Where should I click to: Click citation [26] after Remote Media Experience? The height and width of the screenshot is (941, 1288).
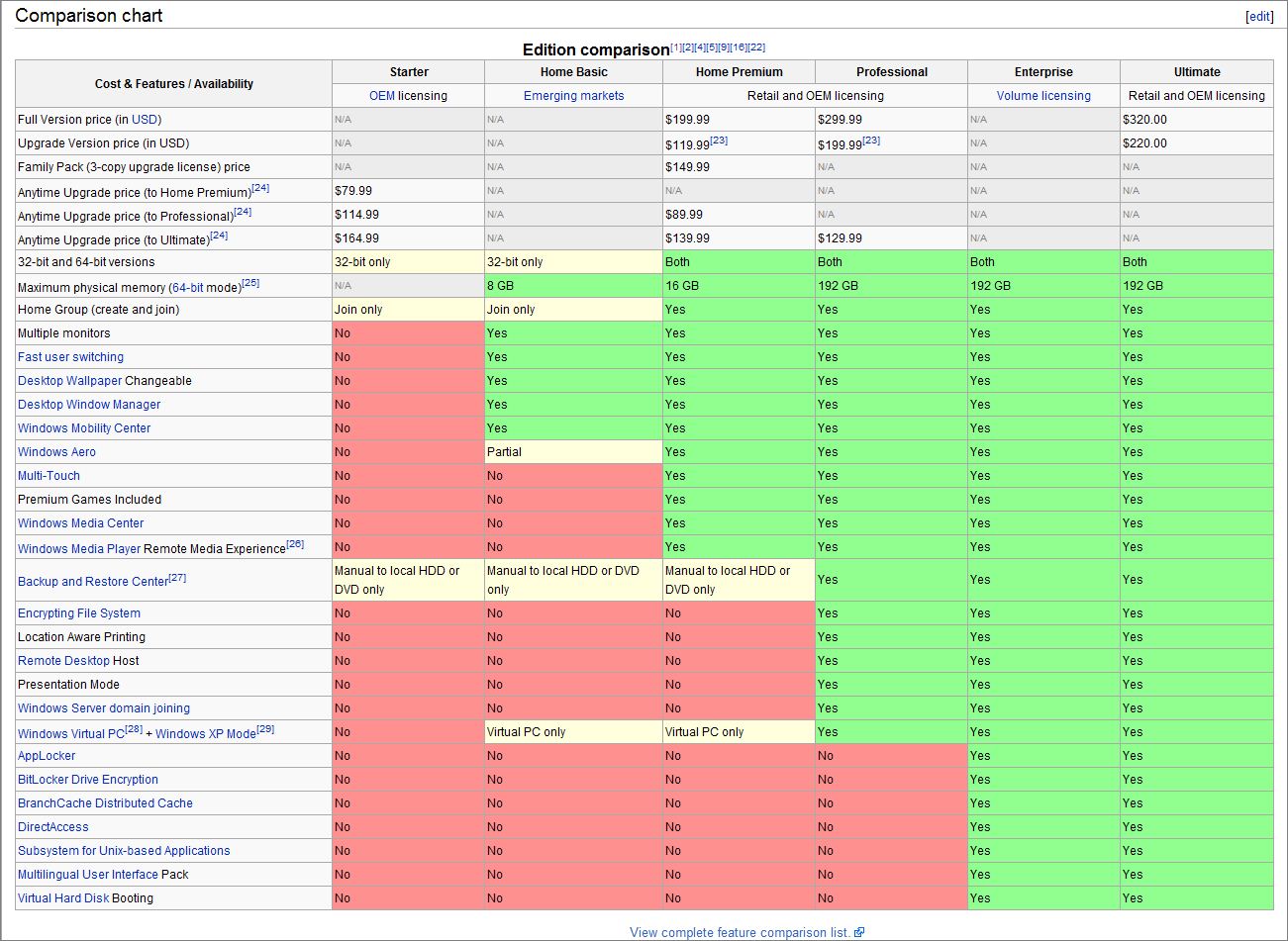[295, 544]
